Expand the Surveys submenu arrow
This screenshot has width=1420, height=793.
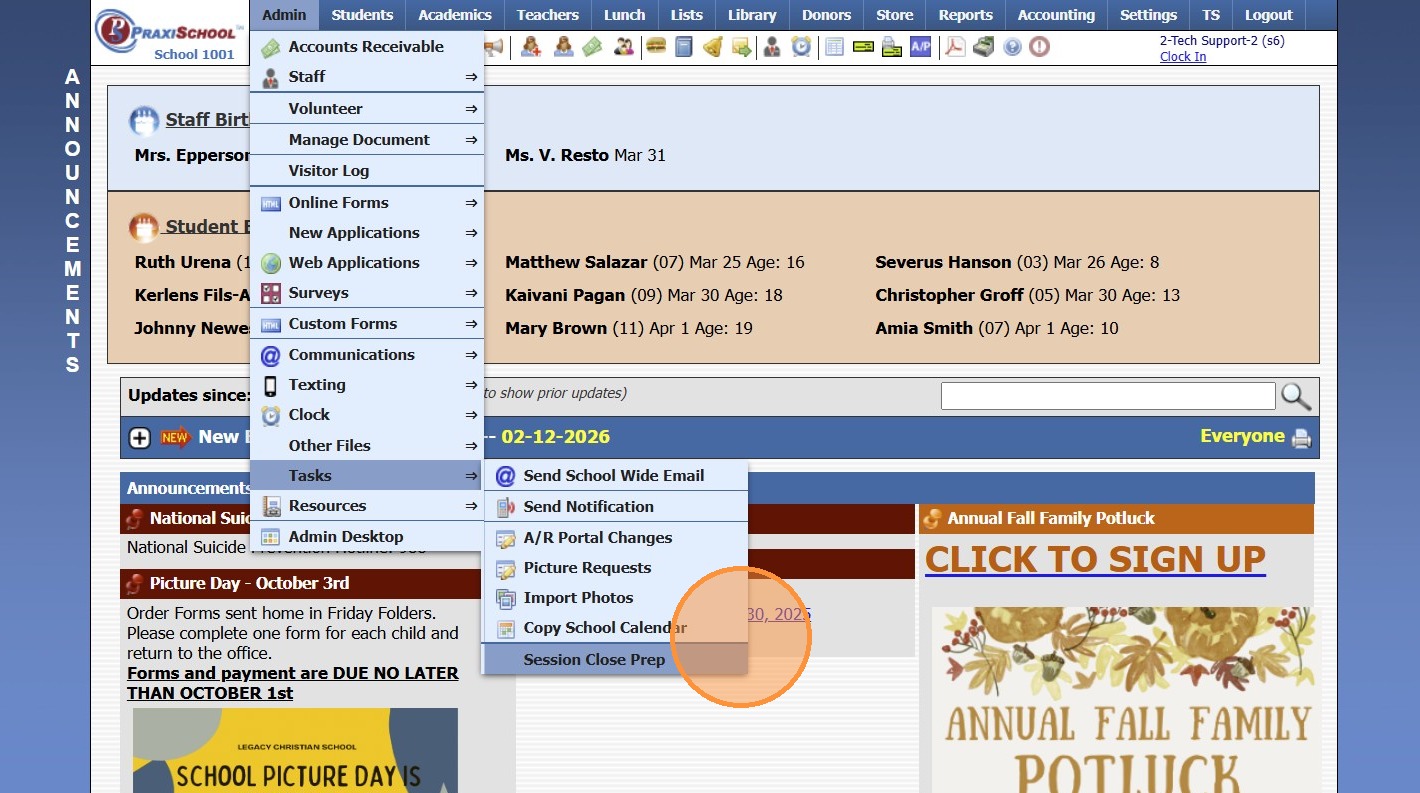471,293
